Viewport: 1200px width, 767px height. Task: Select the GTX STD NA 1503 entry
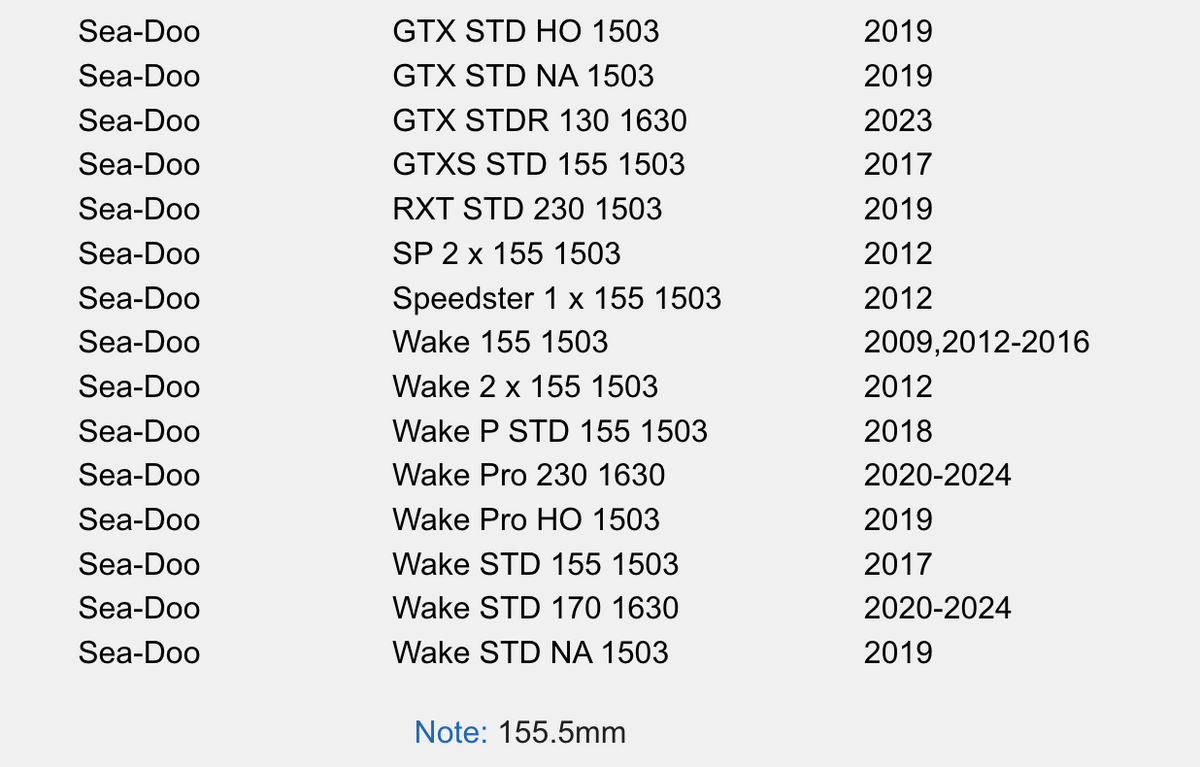[523, 76]
